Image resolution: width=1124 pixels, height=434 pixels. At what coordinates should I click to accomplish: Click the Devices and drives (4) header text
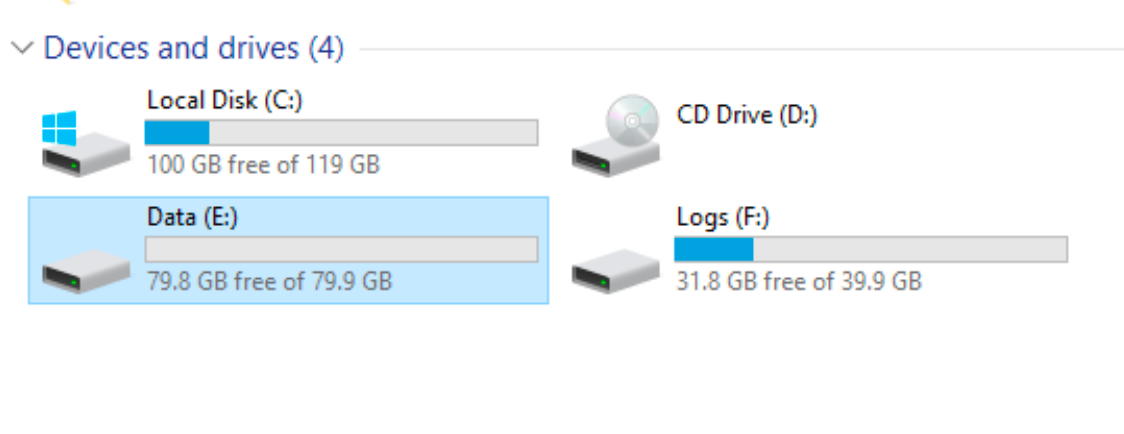click(194, 49)
